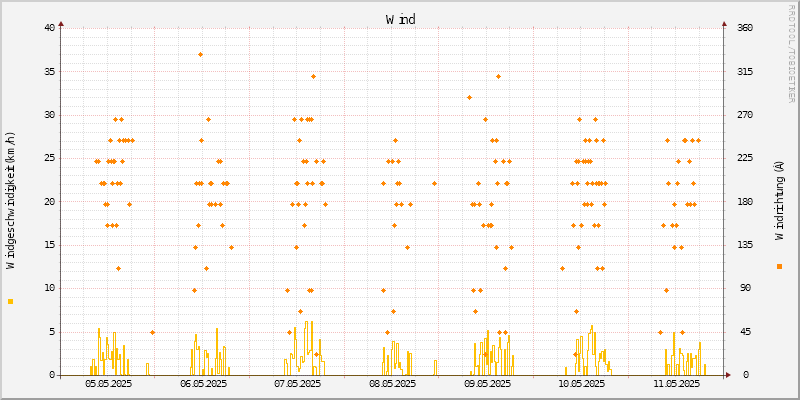Select the Windrichtung axis label on the right
Viewport: 800px width, 400px height.
(779, 200)
